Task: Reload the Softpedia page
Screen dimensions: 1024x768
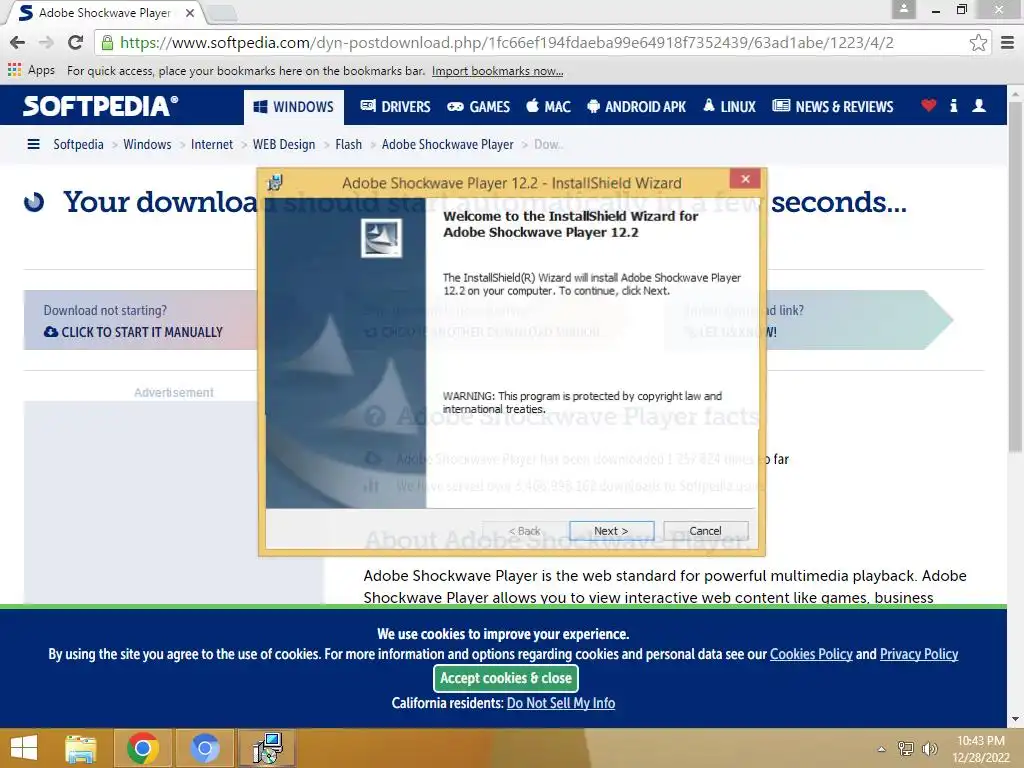Action: (x=75, y=42)
